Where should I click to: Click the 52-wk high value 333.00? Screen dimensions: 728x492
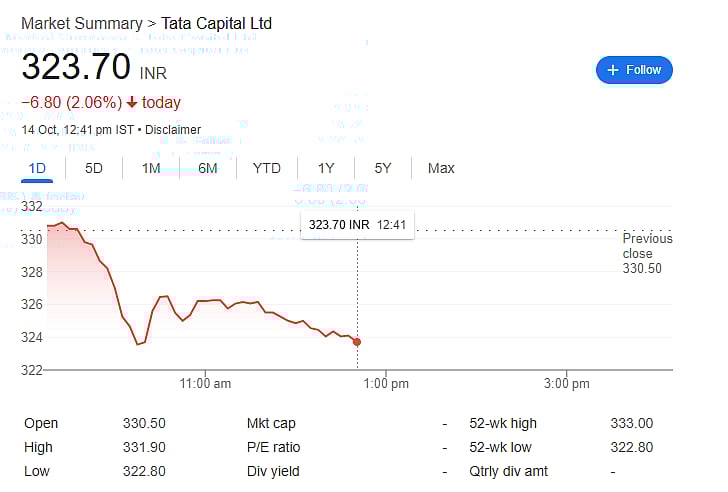(x=631, y=423)
